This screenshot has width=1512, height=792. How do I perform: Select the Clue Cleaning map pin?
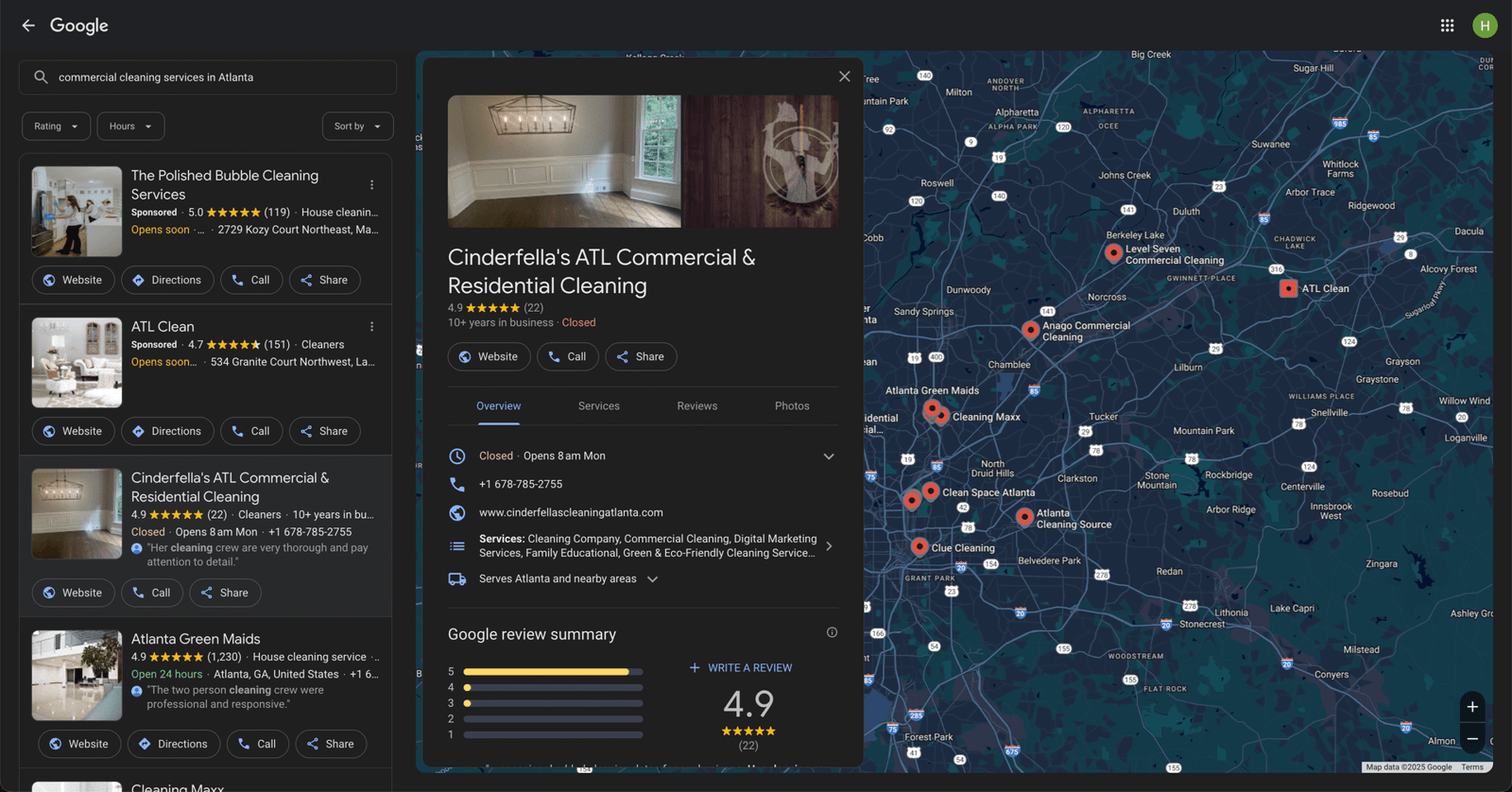tap(919, 546)
